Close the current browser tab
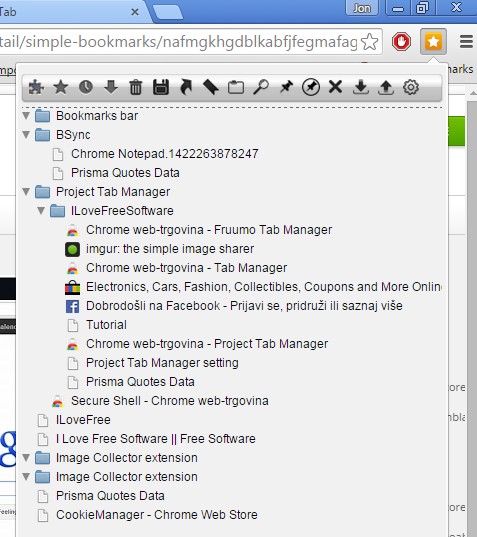477x537 pixels. tap(135, 12)
